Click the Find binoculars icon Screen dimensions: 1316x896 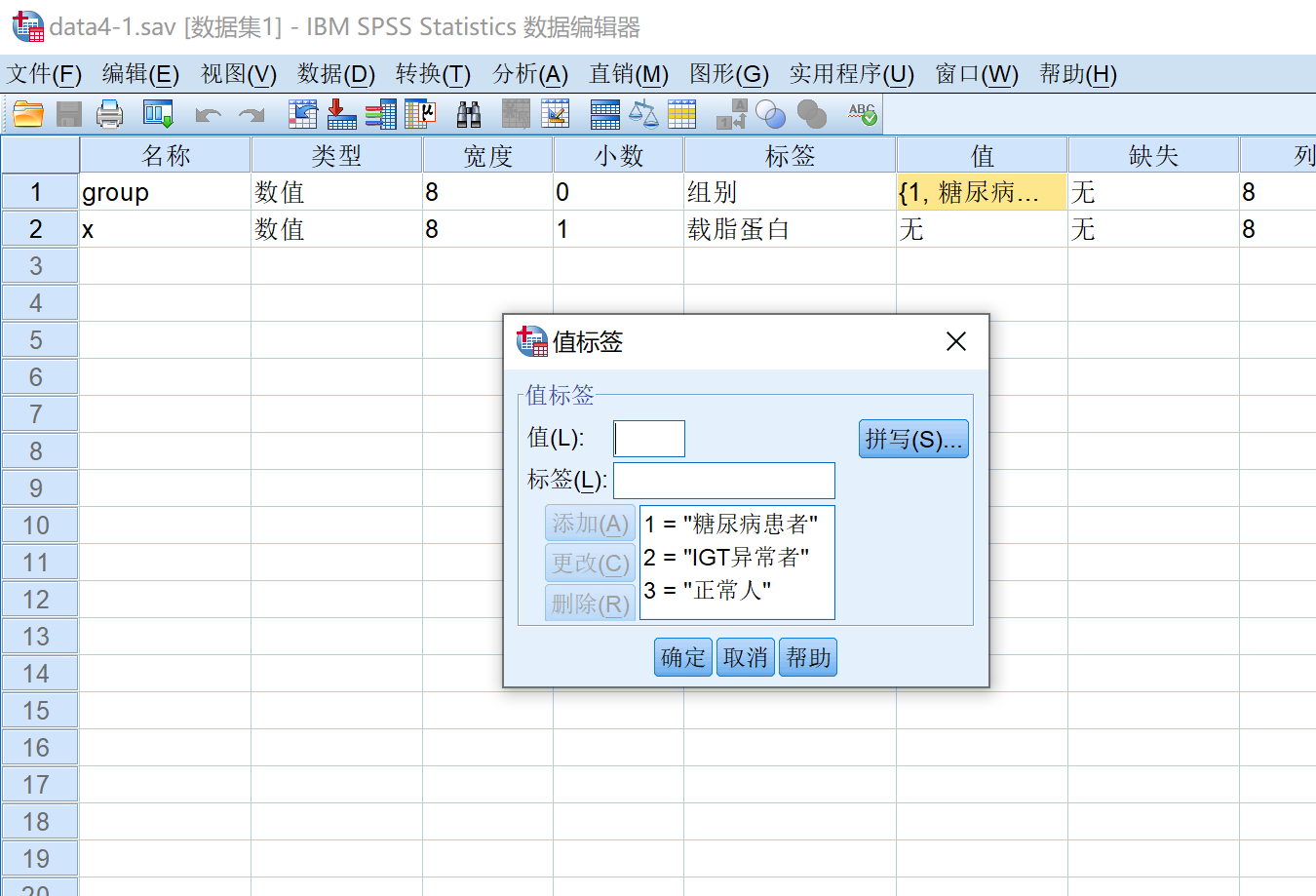(x=469, y=115)
